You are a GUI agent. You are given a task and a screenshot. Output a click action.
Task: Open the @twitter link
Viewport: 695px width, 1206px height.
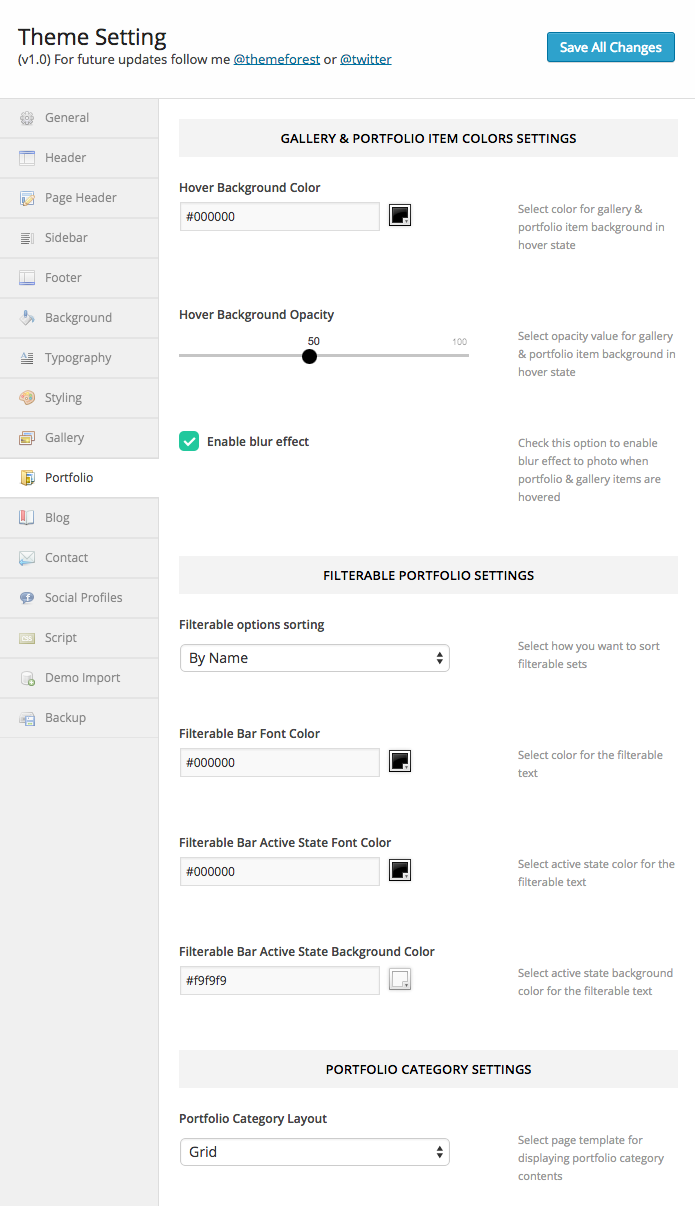(366, 60)
